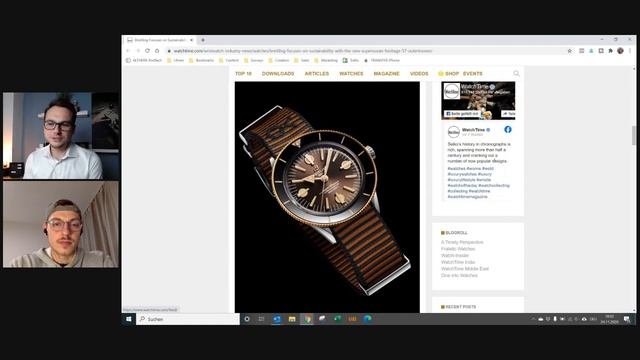
Task: Go forward in browser history
Action: point(138,51)
